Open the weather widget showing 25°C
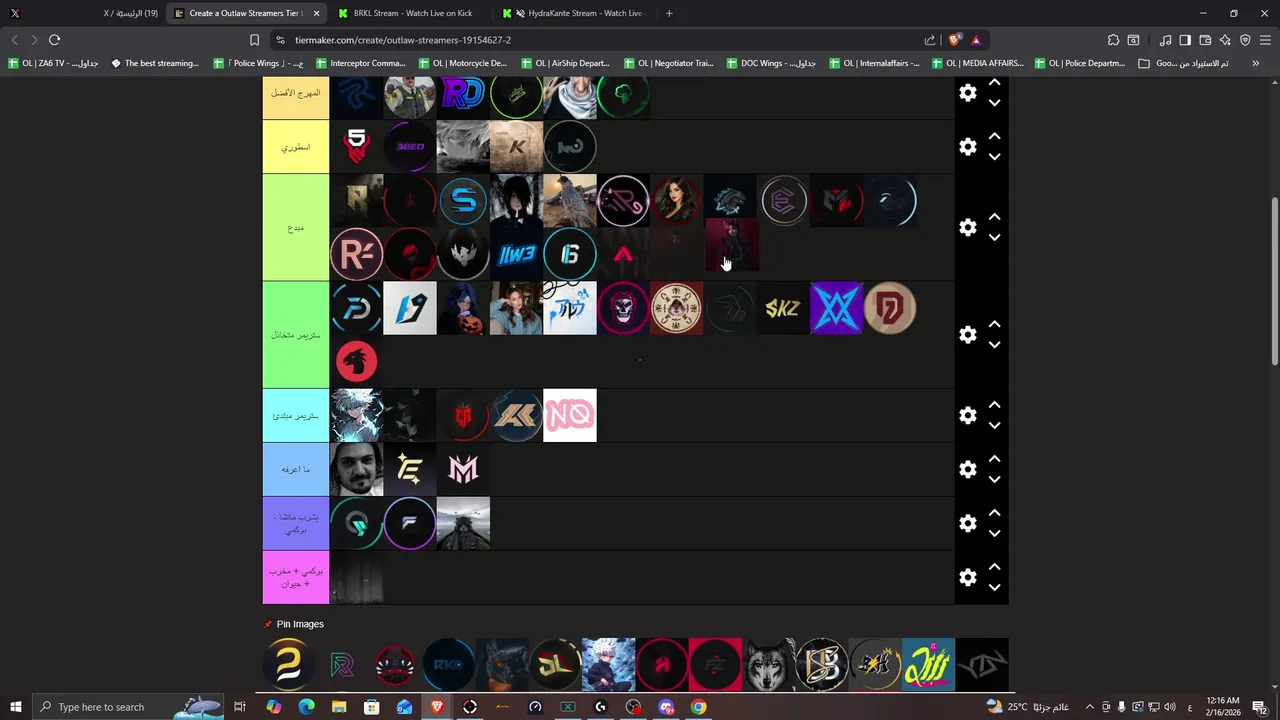Viewport: 1280px width, 720px height. click(x=1028, y=707)
